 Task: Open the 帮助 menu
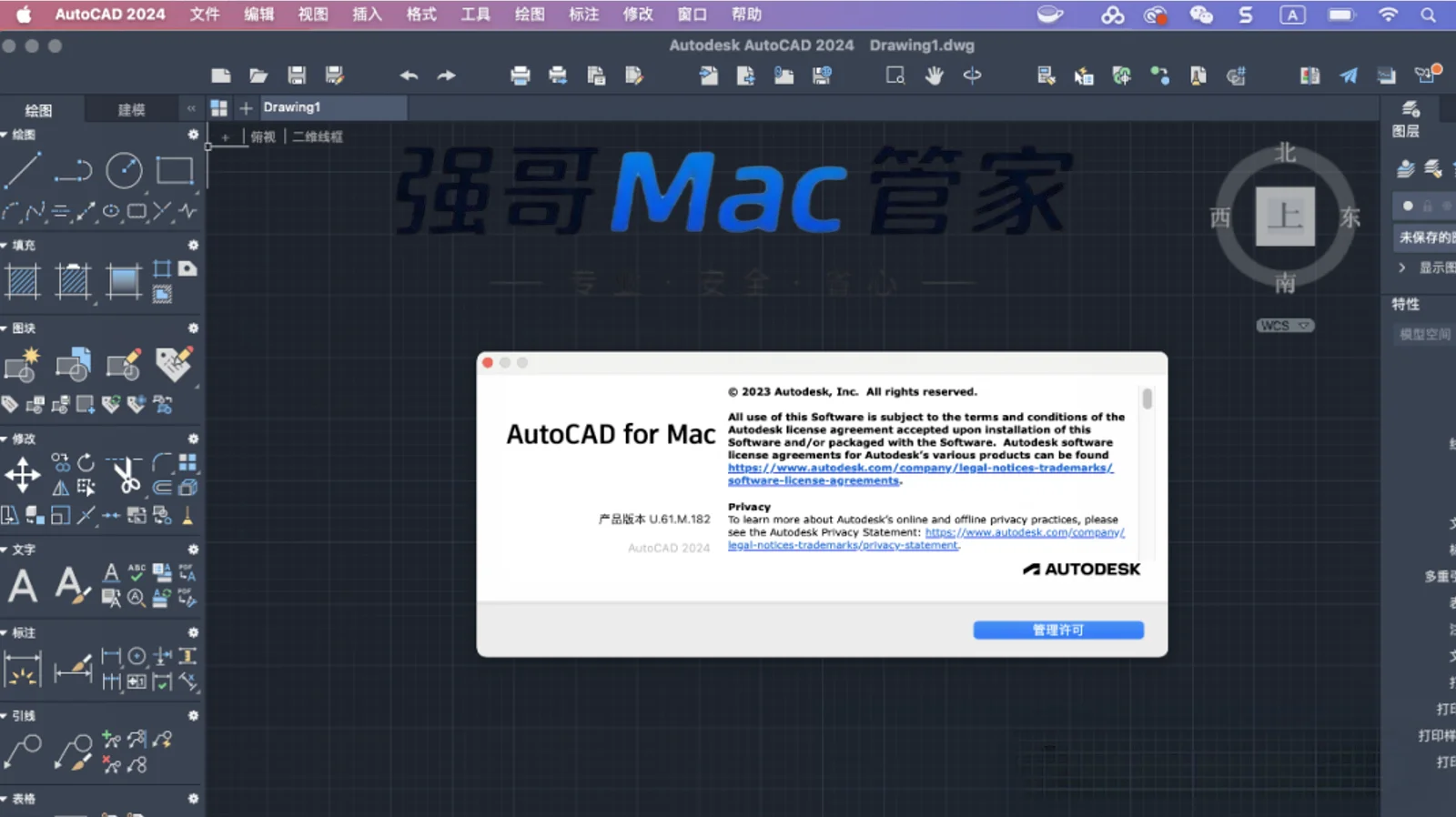tap(746, 15)
